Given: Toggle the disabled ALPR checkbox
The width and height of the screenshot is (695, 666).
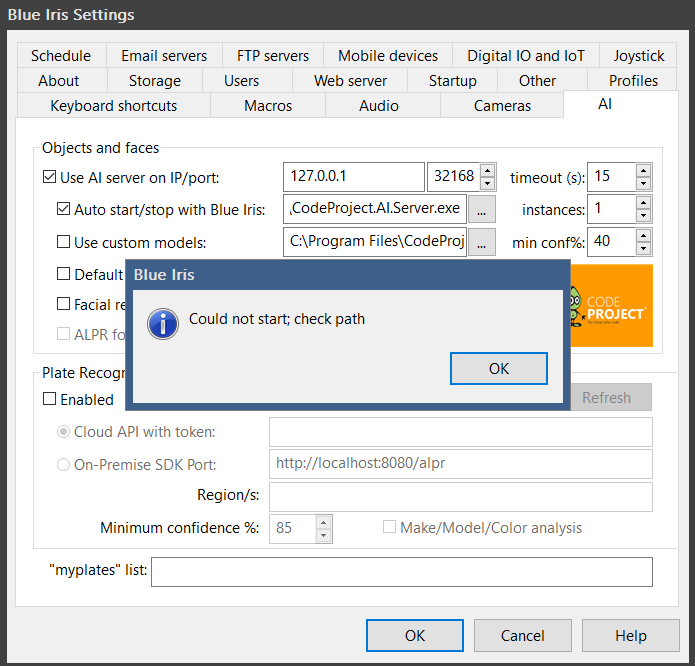Looking at the screenshot, I should [63, 333].
